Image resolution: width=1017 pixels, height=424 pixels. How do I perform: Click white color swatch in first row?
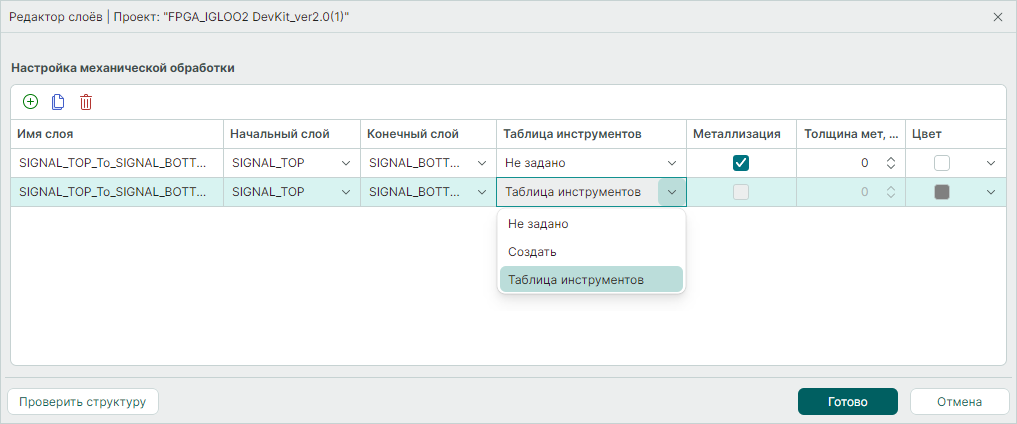tap(942, 163)
